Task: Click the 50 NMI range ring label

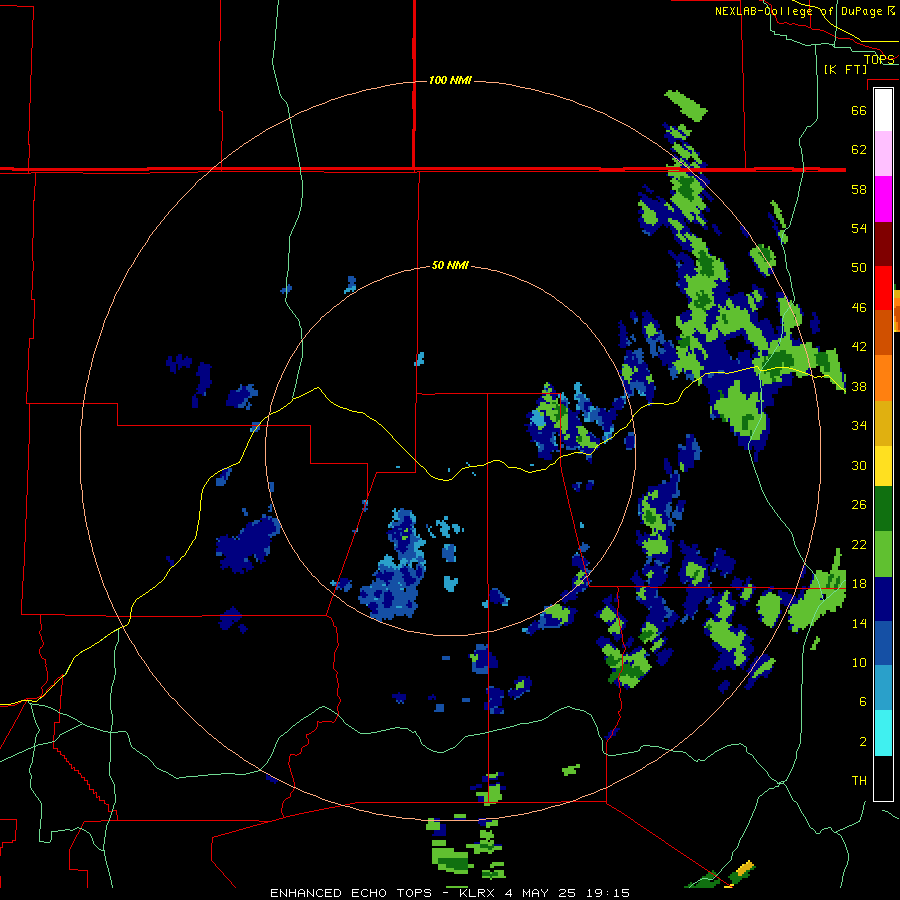Action: 450,265
